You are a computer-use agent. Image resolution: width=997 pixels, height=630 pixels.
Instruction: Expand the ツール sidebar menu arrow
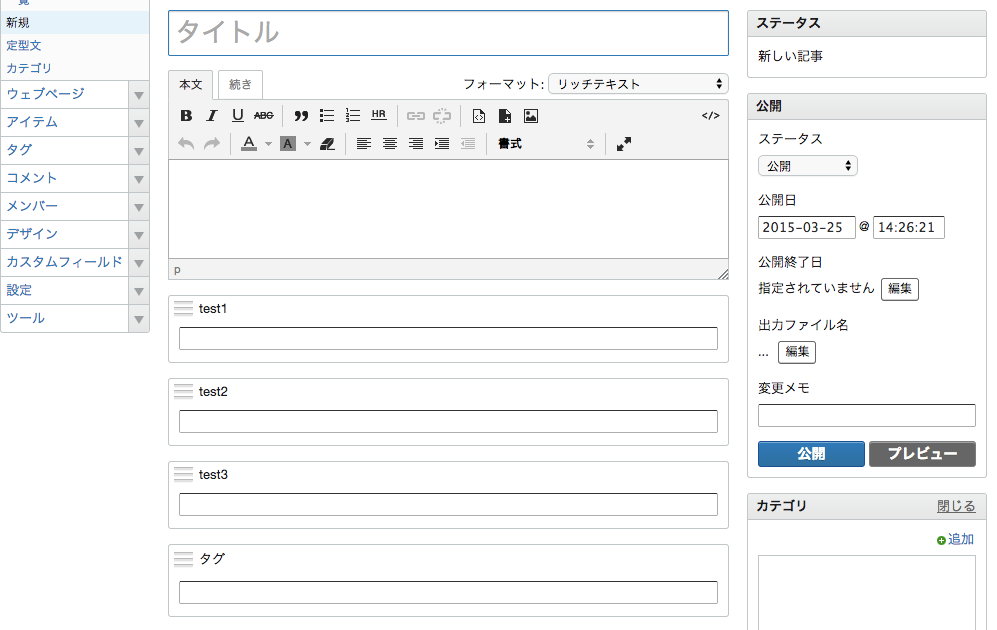pyautogui.click(x=139, y=318)
